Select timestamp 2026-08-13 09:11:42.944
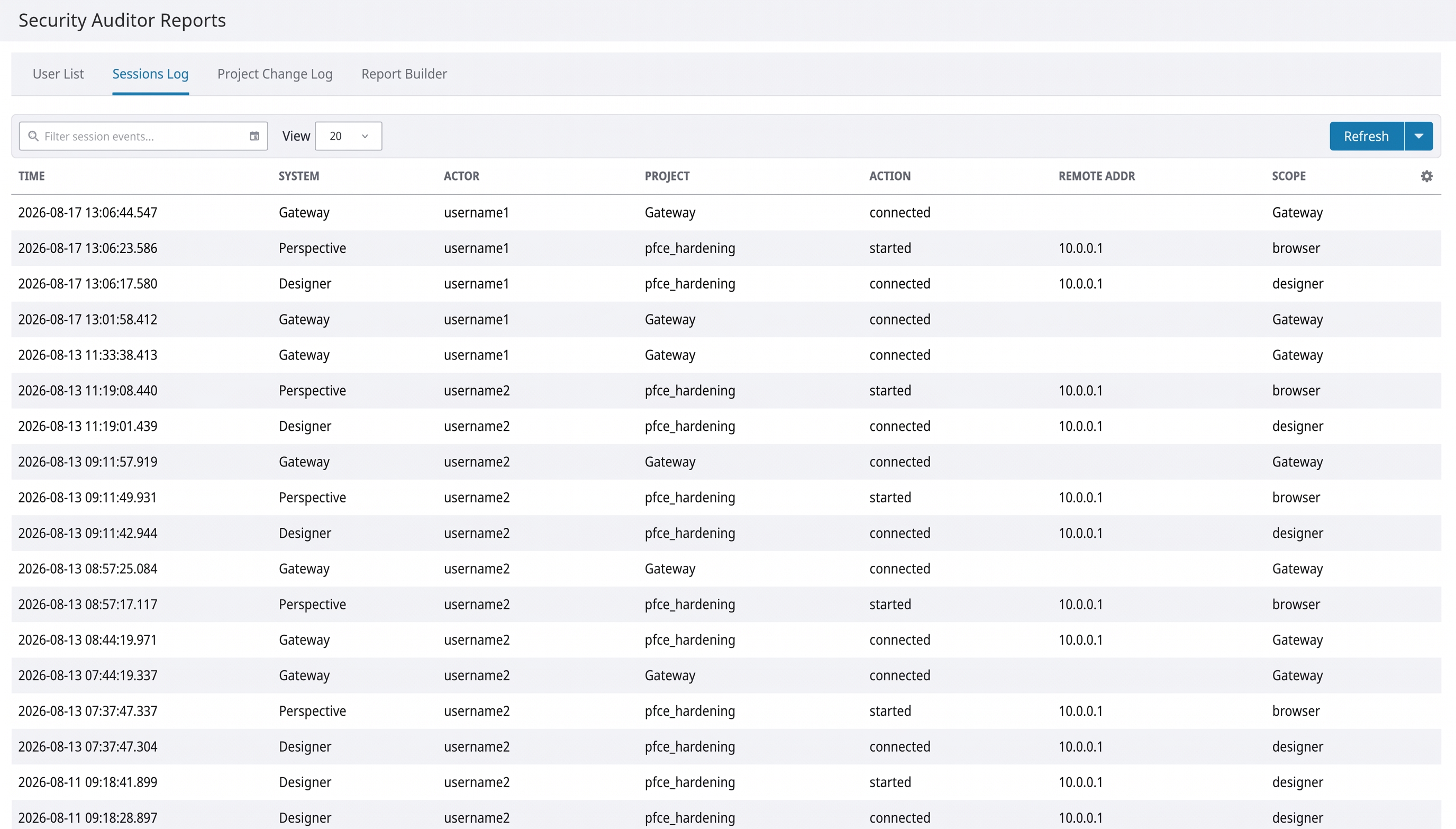The image size is (1456, 829). [x=88, y=533]
